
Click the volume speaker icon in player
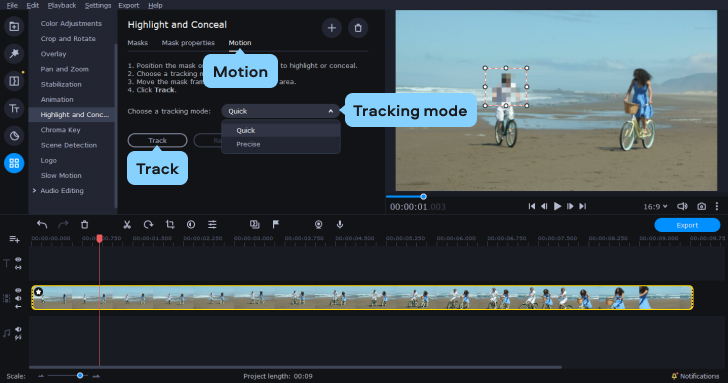[x=682, y=206]
